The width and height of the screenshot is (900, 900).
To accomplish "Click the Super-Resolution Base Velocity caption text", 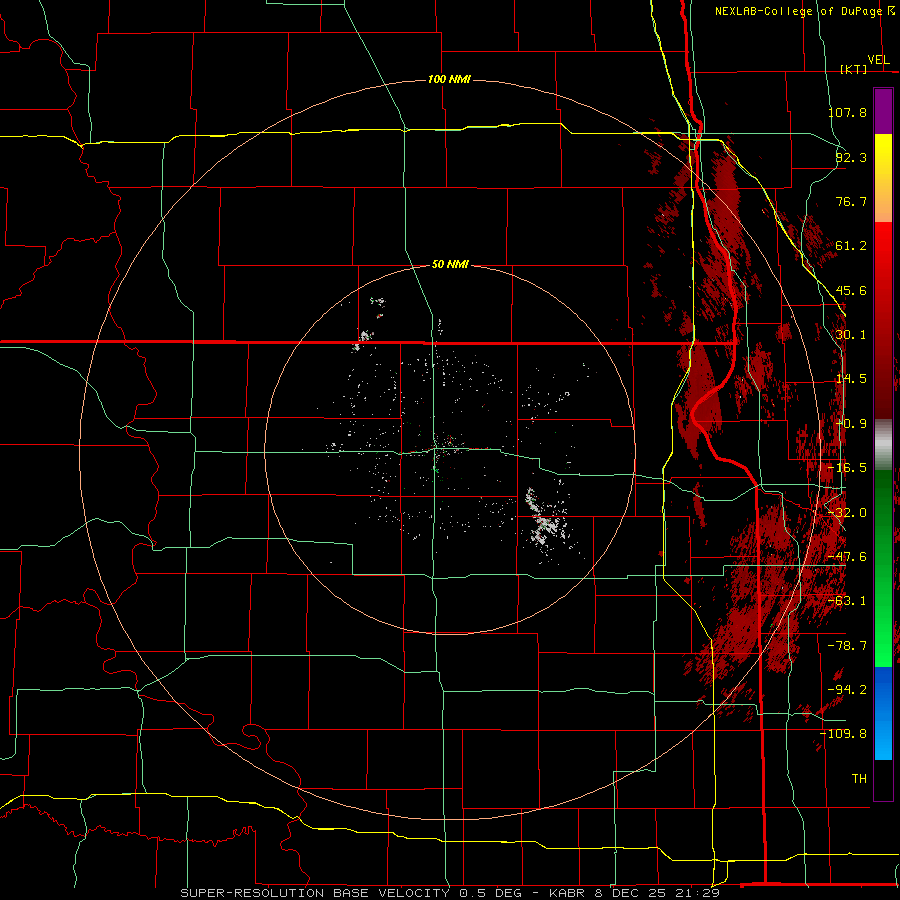I will tap(450, 893).
